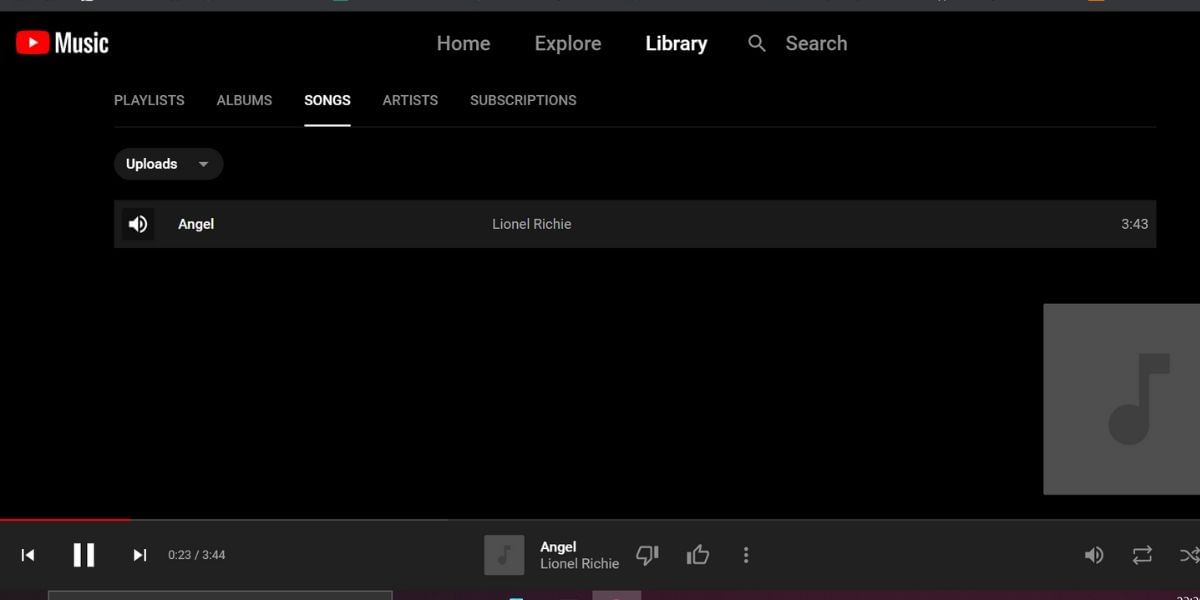Go to the previous track
The height and width of the screenshot is (600, 1200).
point(27,555)
